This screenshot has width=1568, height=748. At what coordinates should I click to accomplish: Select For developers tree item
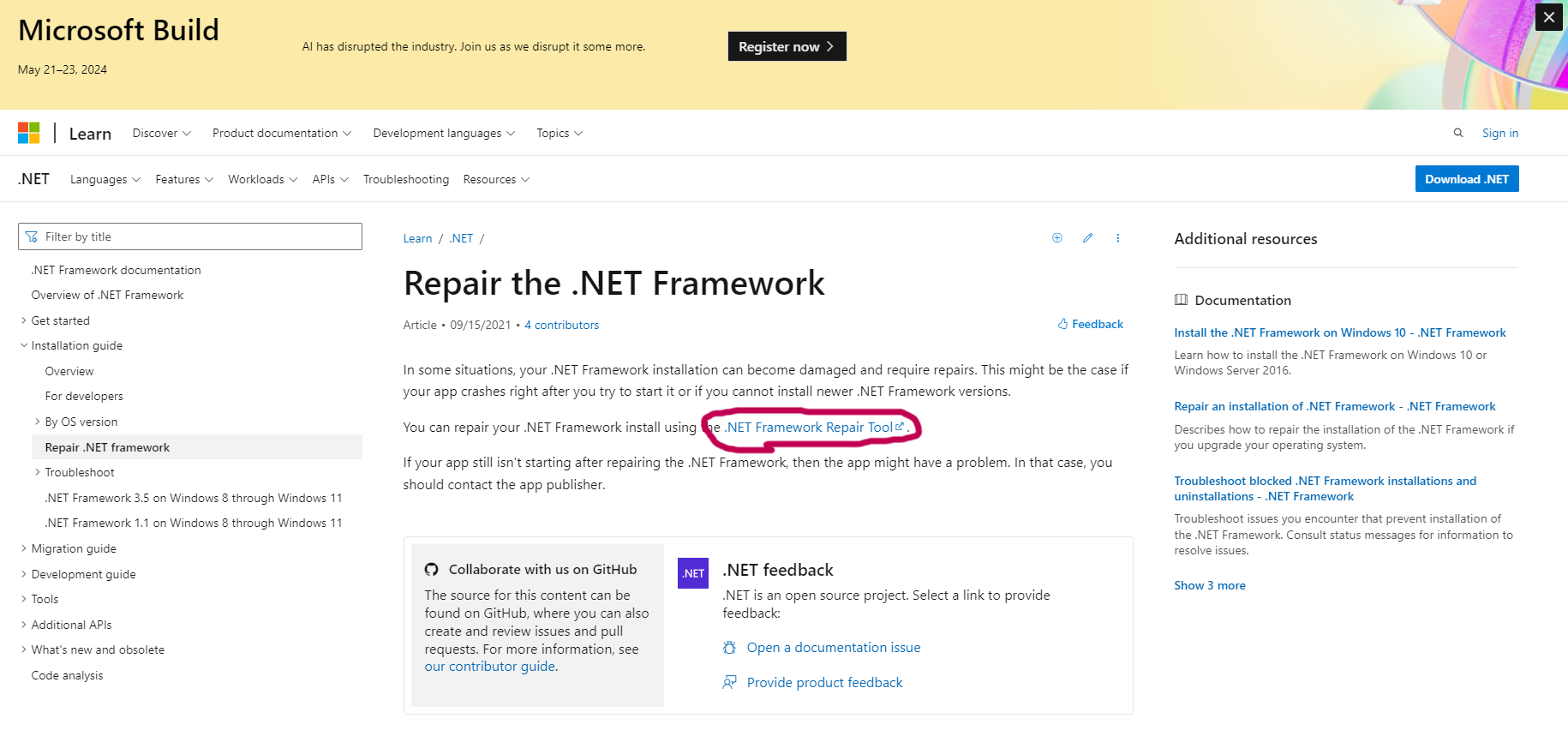pos(84,396)
